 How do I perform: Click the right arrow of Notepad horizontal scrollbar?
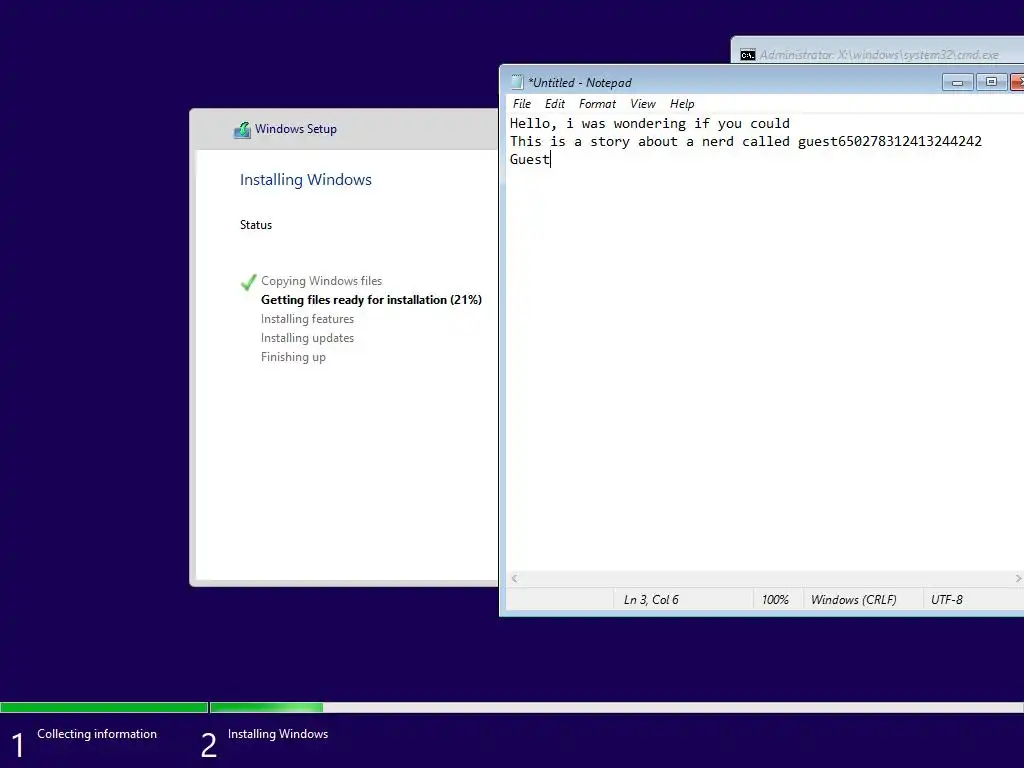click(x=1017, y=579)
